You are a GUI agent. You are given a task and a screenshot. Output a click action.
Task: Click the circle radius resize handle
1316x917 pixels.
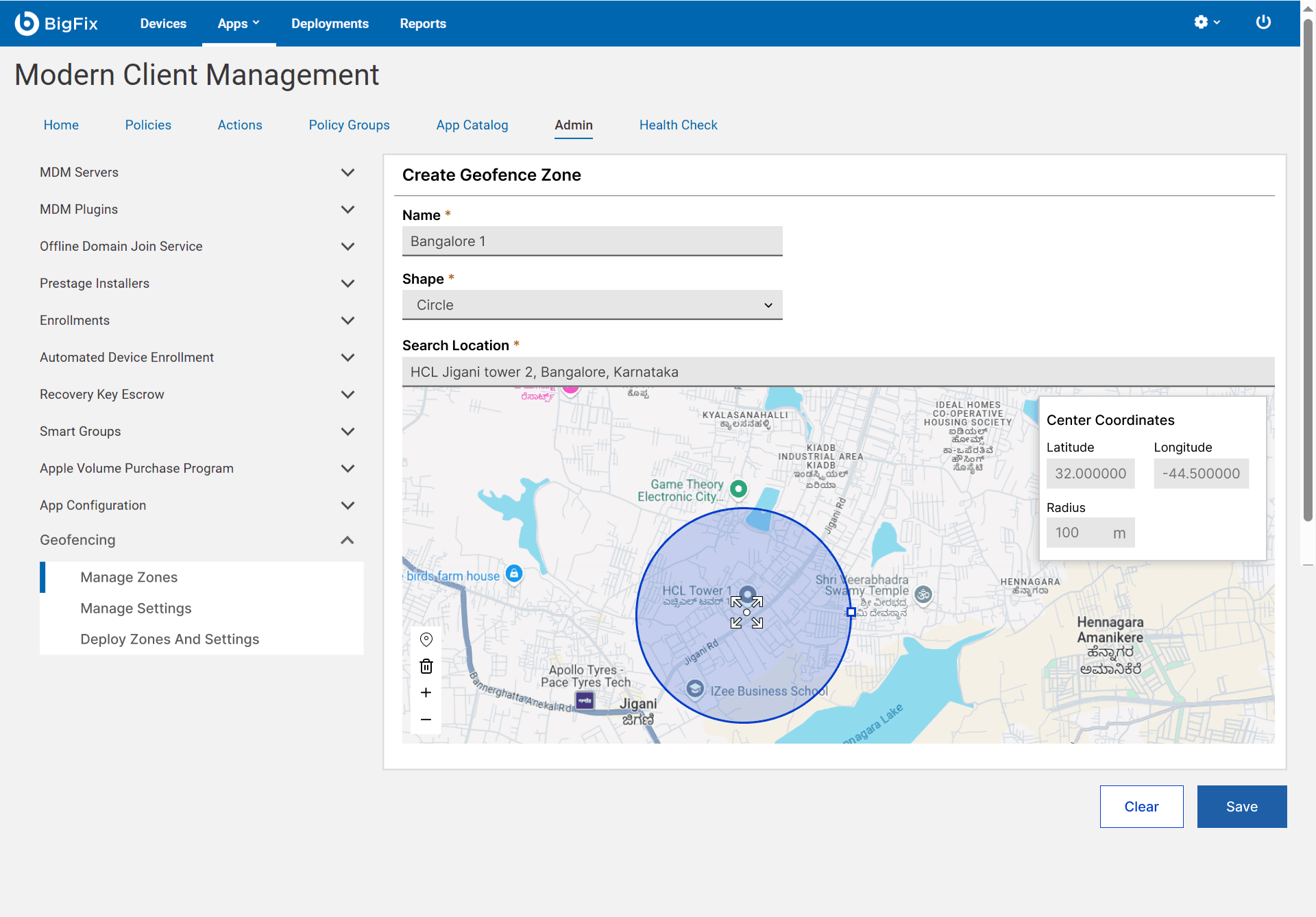851,612
